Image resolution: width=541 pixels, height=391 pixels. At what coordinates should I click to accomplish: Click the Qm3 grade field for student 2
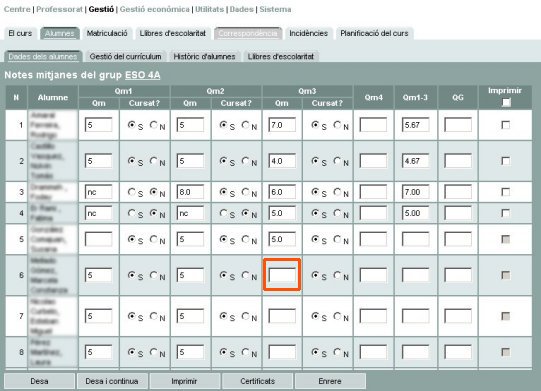[282, 161]
